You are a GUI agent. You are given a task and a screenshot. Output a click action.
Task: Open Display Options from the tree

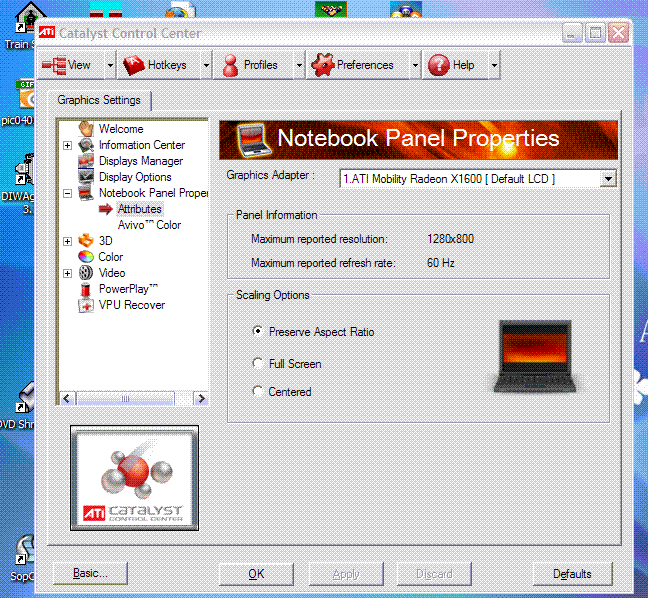click(135, 177)
